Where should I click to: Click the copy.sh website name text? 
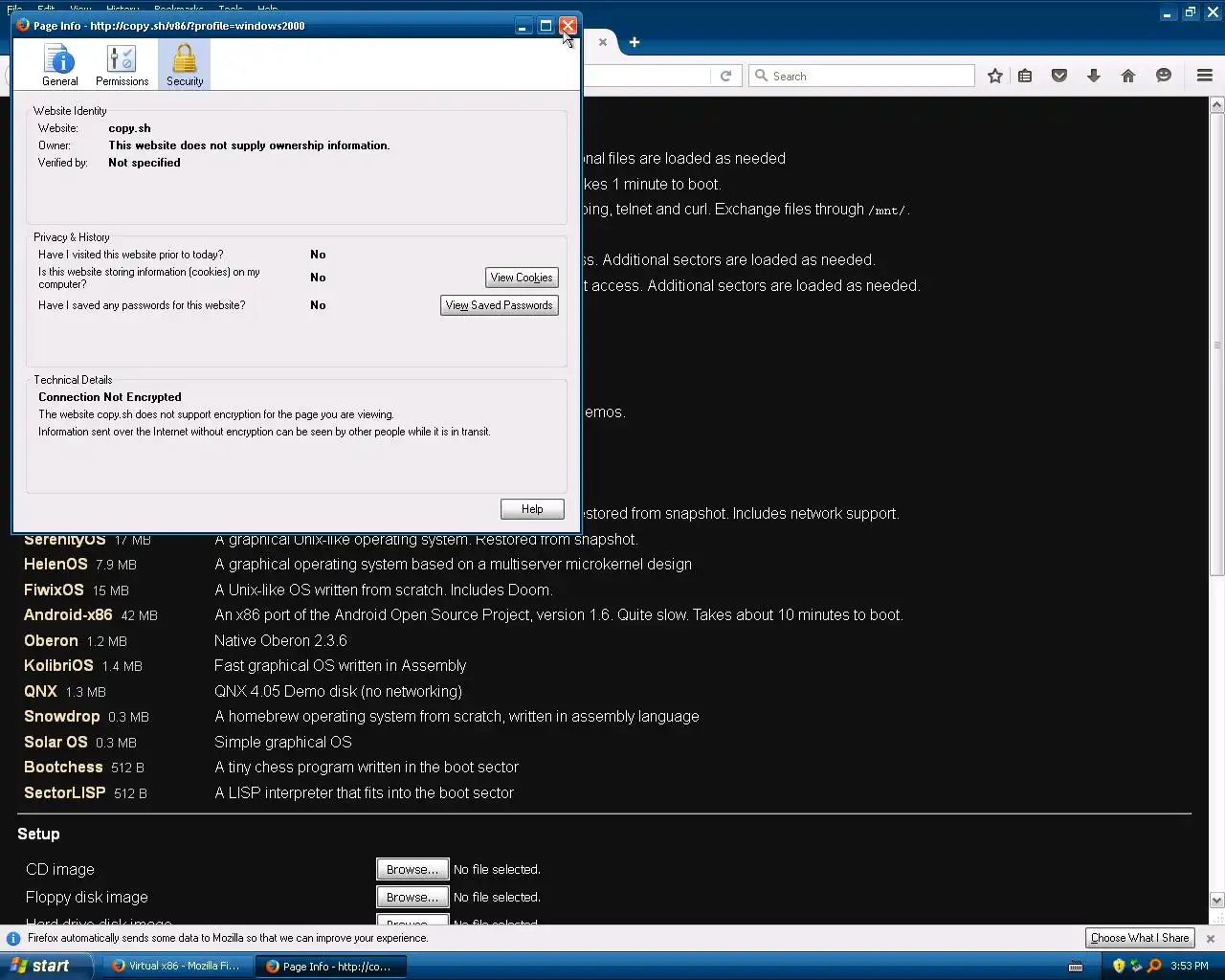coord(129,128)
